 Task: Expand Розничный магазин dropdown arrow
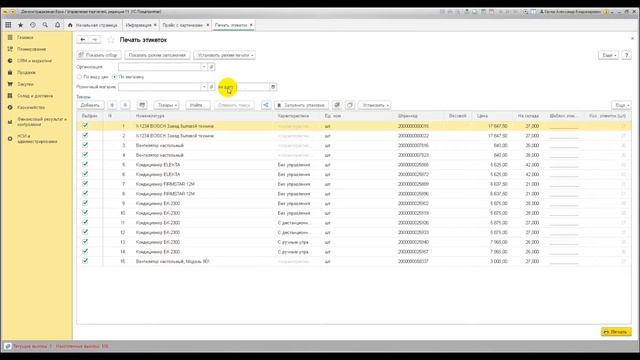[204, 87]
